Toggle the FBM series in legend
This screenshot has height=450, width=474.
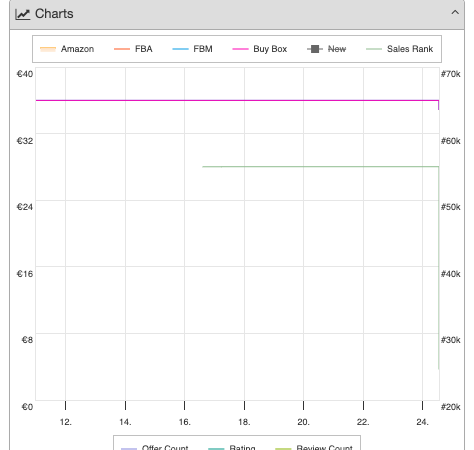192,49
